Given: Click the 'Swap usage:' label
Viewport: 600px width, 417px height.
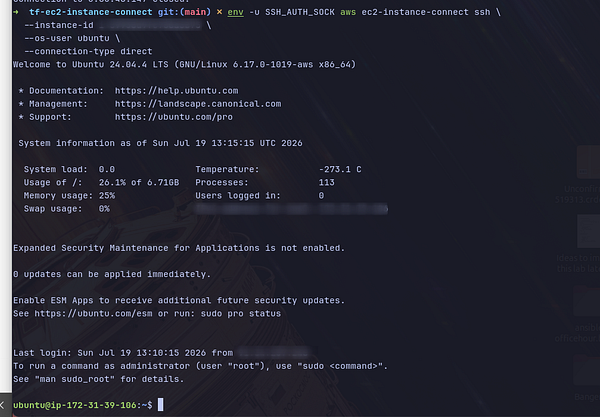Looking at the screenshot, I should pyautogui.click(x=53, y=209).
